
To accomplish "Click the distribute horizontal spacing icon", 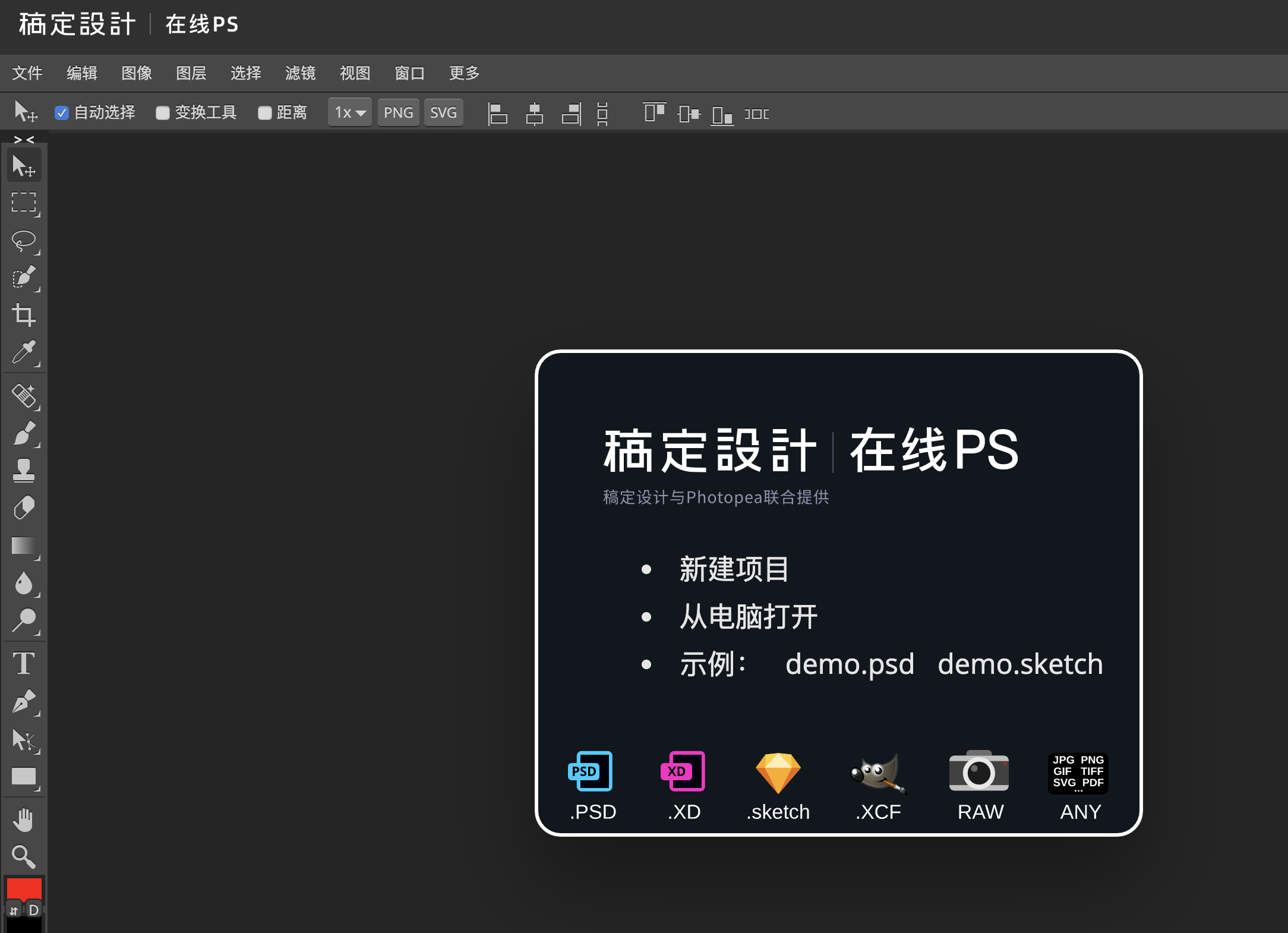I will point(757,114).
